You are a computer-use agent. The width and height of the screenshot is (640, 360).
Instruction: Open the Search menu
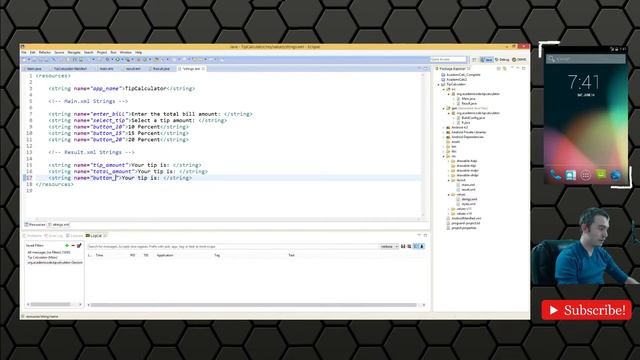(89, 53)
